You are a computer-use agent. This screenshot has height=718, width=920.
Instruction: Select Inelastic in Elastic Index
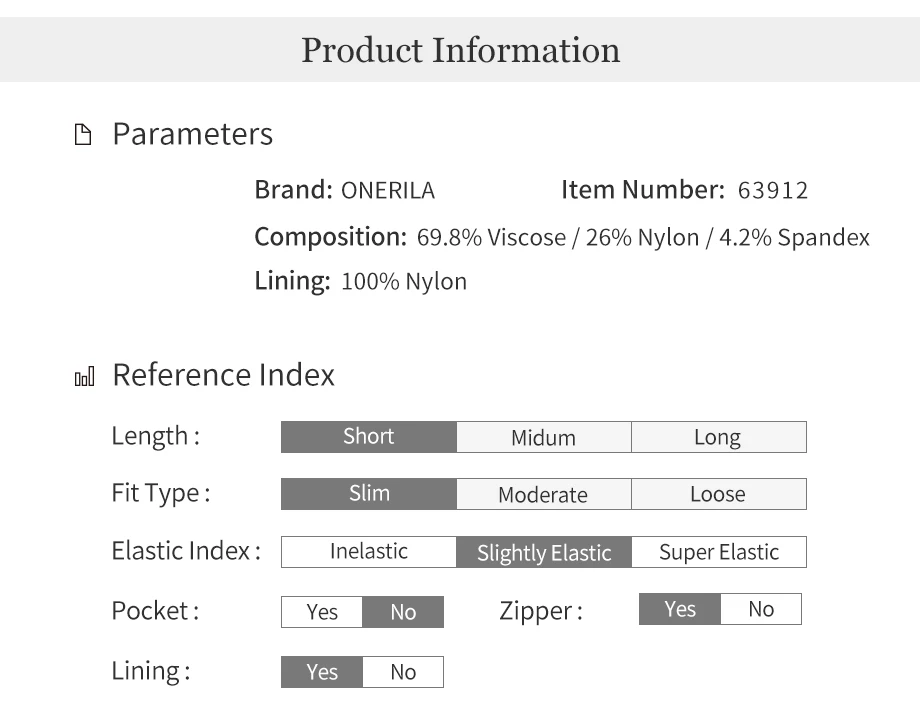pyautogui.click(x=368, y=552)
